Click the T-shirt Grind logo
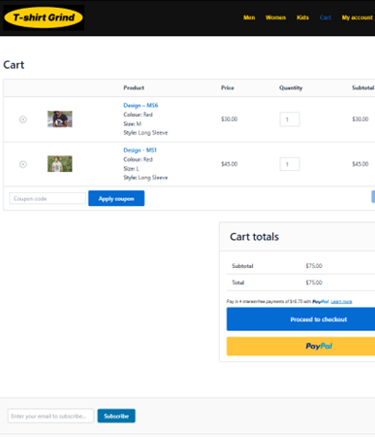Viewport: 375px width, 437px height. 44,17
